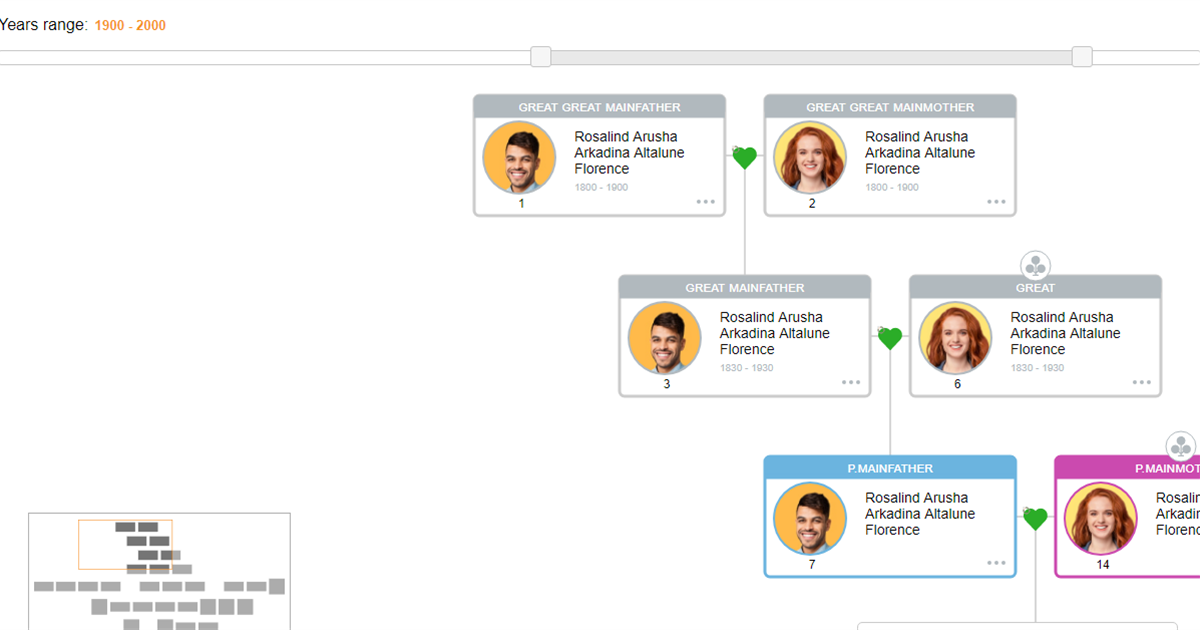Select the GREAT MAINFATHER card header
1200x630 pixels.
(744, 287)
